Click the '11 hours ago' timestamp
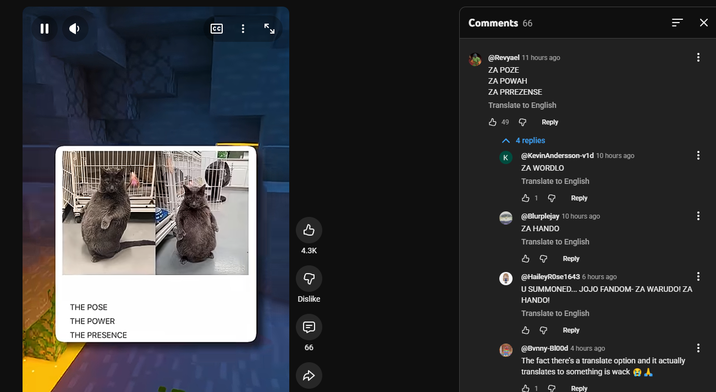 pyautogui.click(x=541, y=58)
